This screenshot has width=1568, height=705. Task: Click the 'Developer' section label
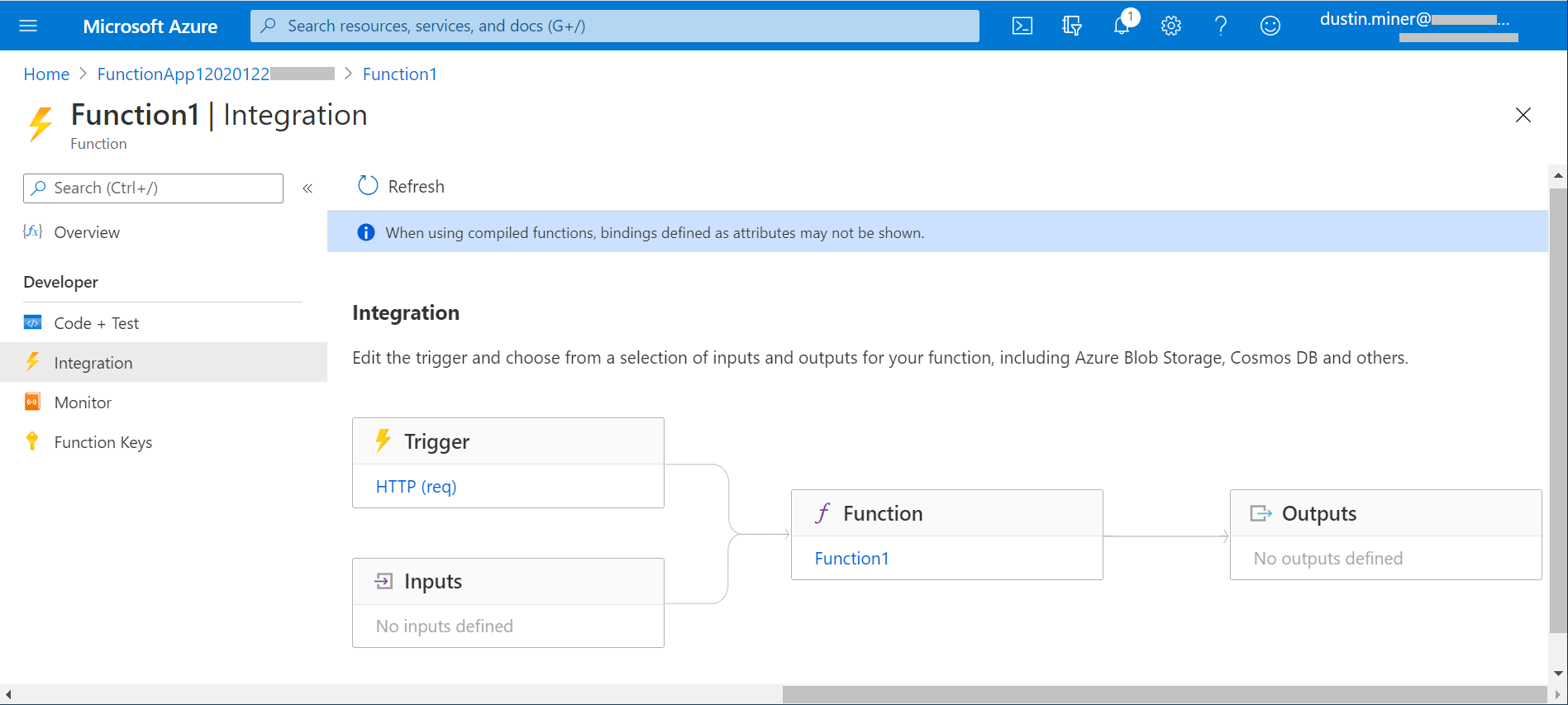(61, 282)
